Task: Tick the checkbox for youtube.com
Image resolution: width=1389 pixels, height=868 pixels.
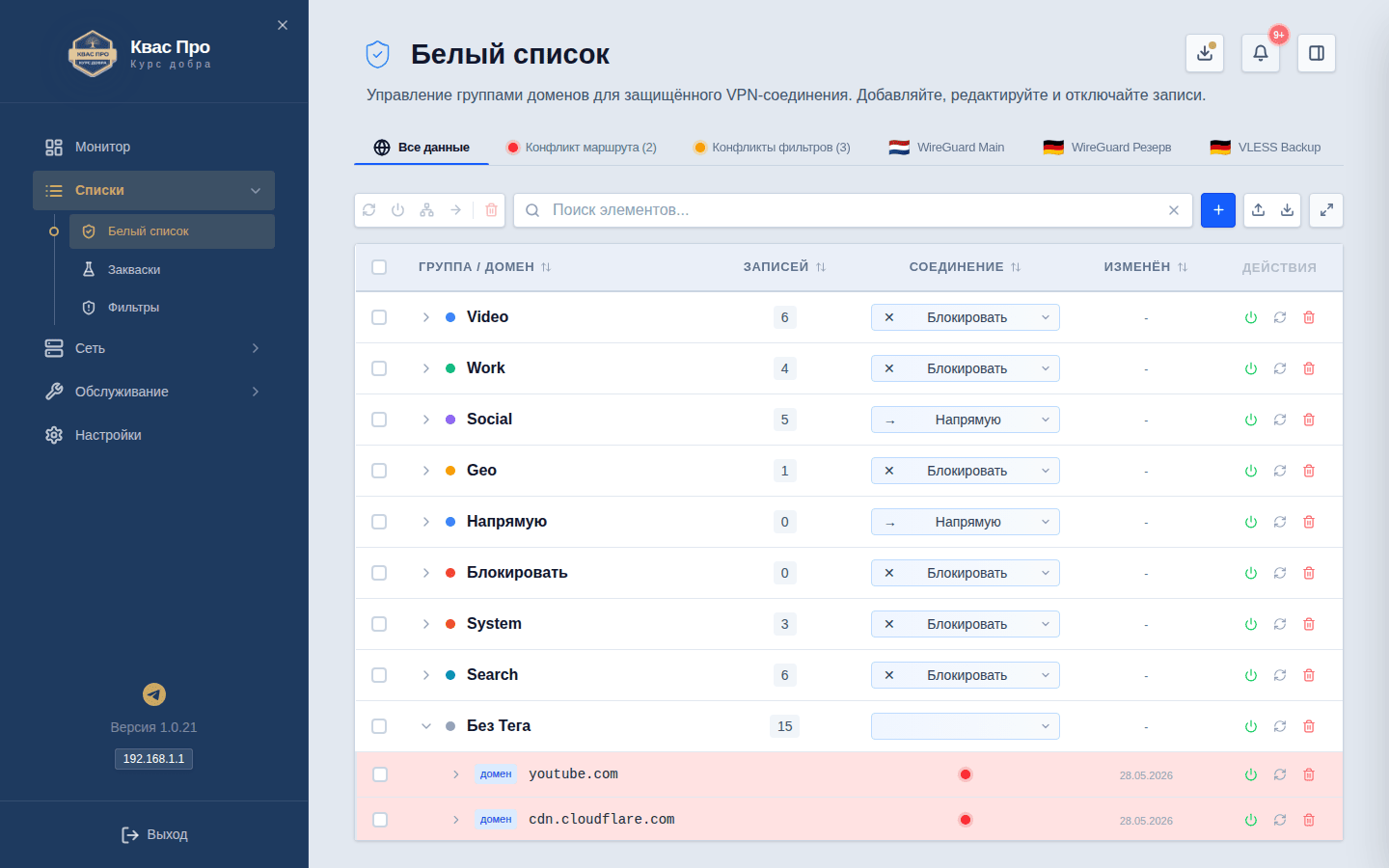Action: coord(380,774)
